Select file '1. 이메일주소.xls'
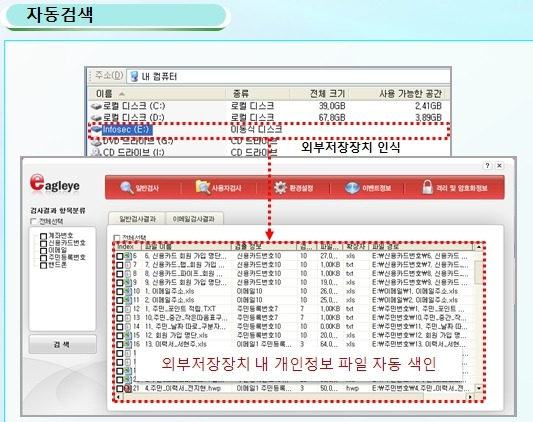Screen dimensions: 533x422 pos(169,291)
